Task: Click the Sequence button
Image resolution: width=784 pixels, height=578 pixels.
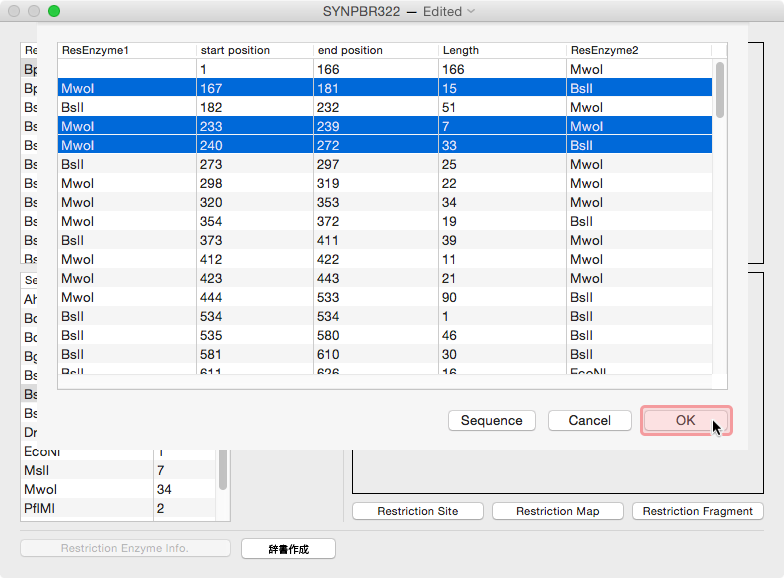Action: pyautogui.click(x=491, y=420)
